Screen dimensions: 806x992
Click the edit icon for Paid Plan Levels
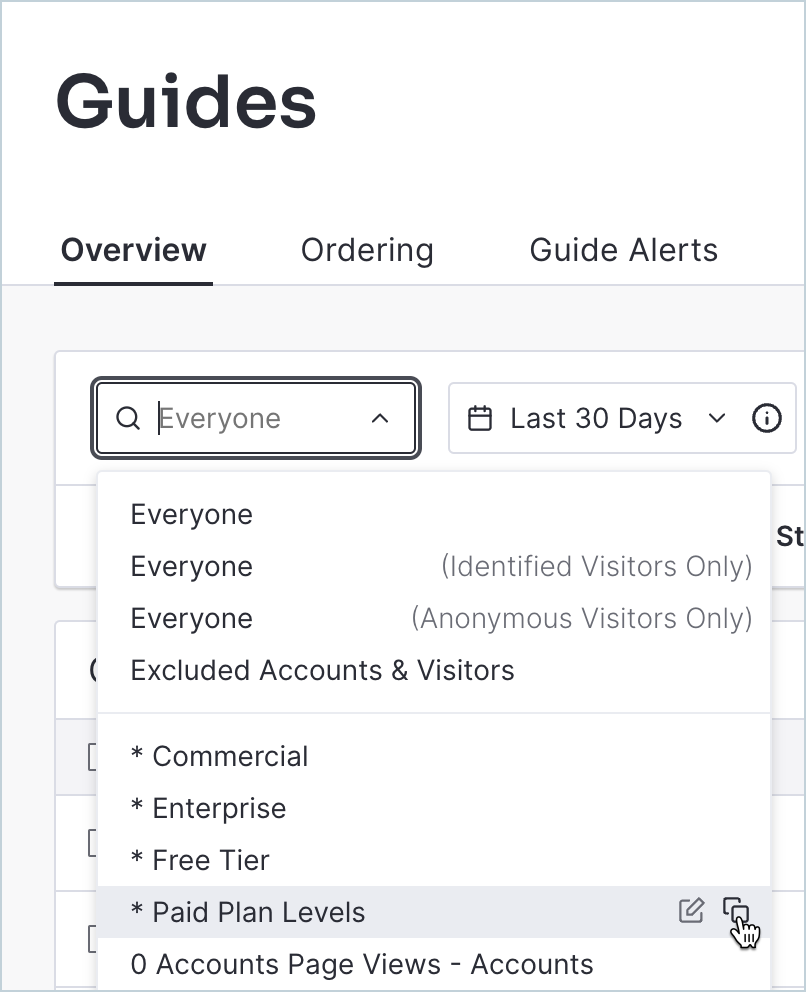pyautogui.click(x=691, y=911)
